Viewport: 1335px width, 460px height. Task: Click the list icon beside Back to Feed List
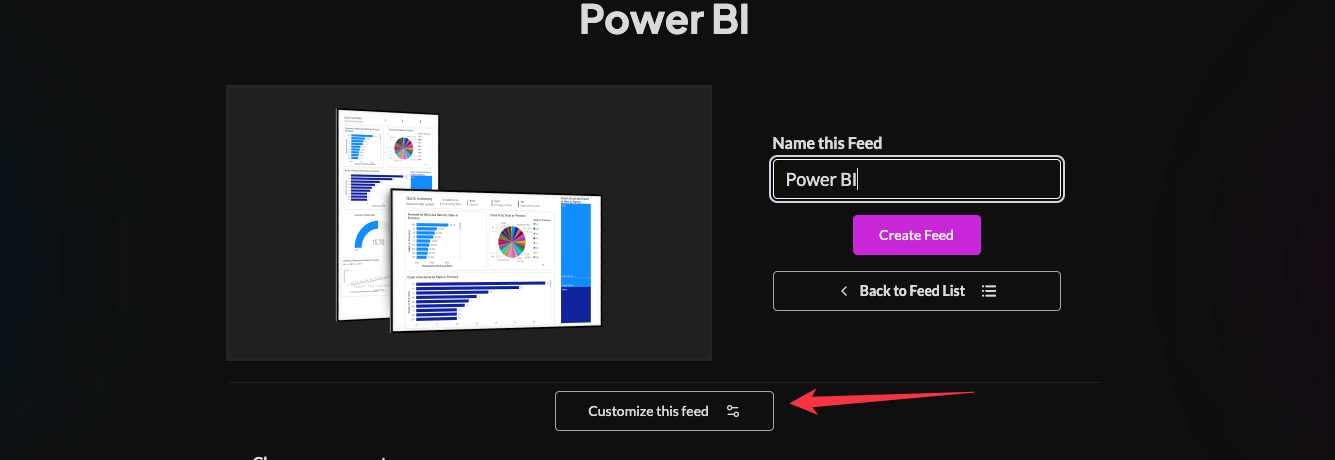[x=989, y=291]
